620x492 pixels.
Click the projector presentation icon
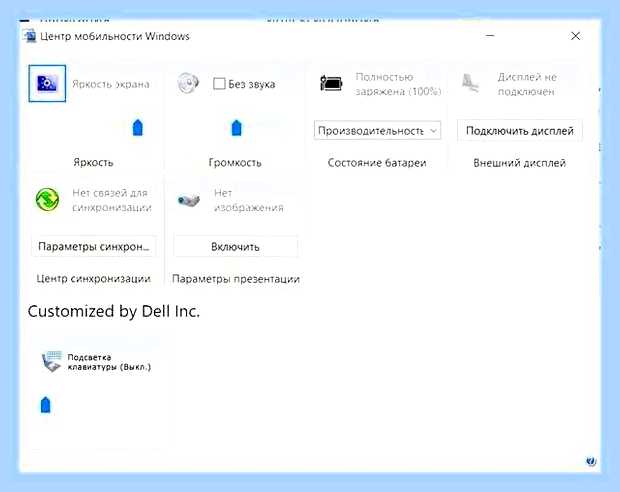[189, 200]
